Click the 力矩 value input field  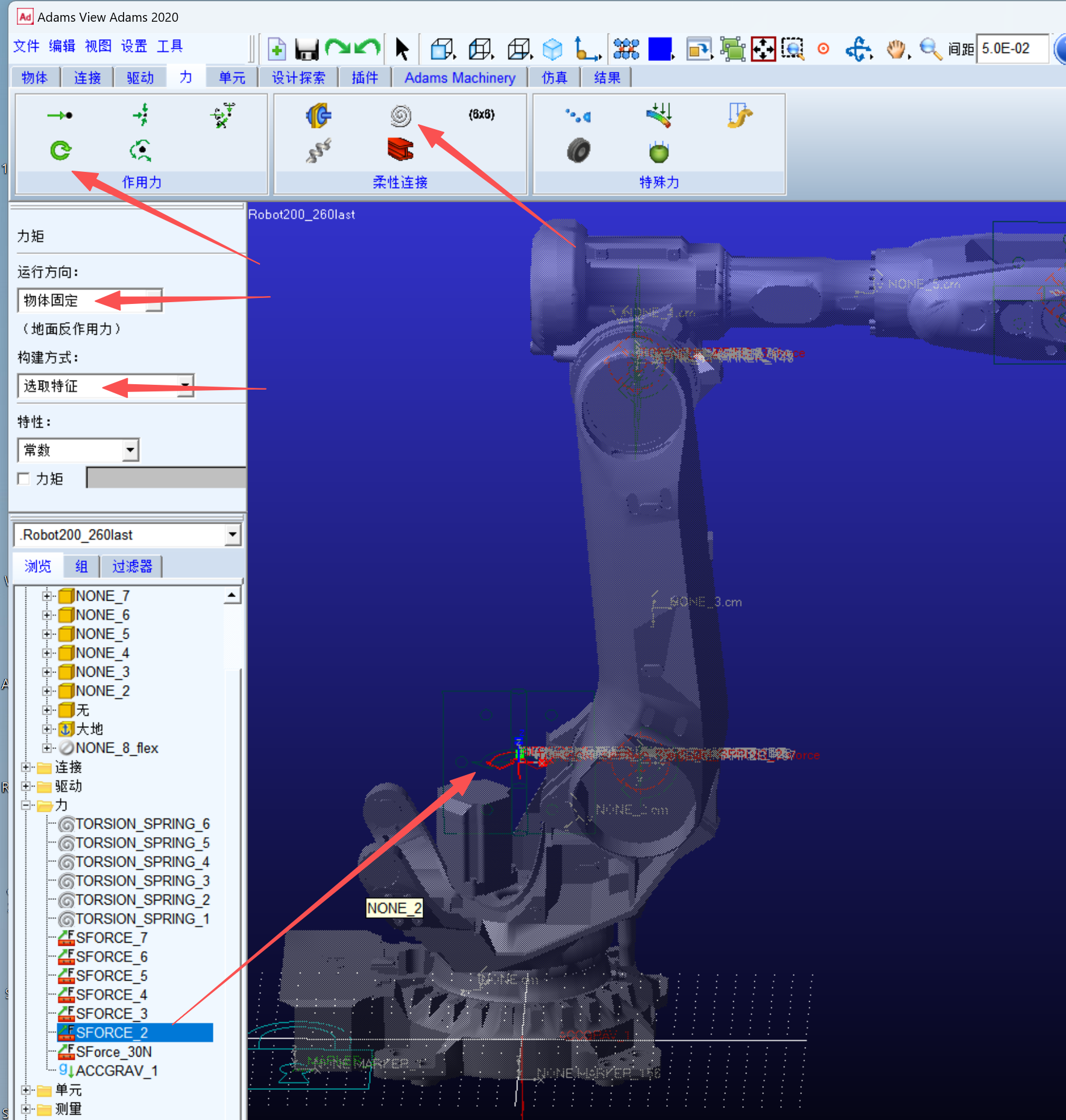tap(166, 477)
